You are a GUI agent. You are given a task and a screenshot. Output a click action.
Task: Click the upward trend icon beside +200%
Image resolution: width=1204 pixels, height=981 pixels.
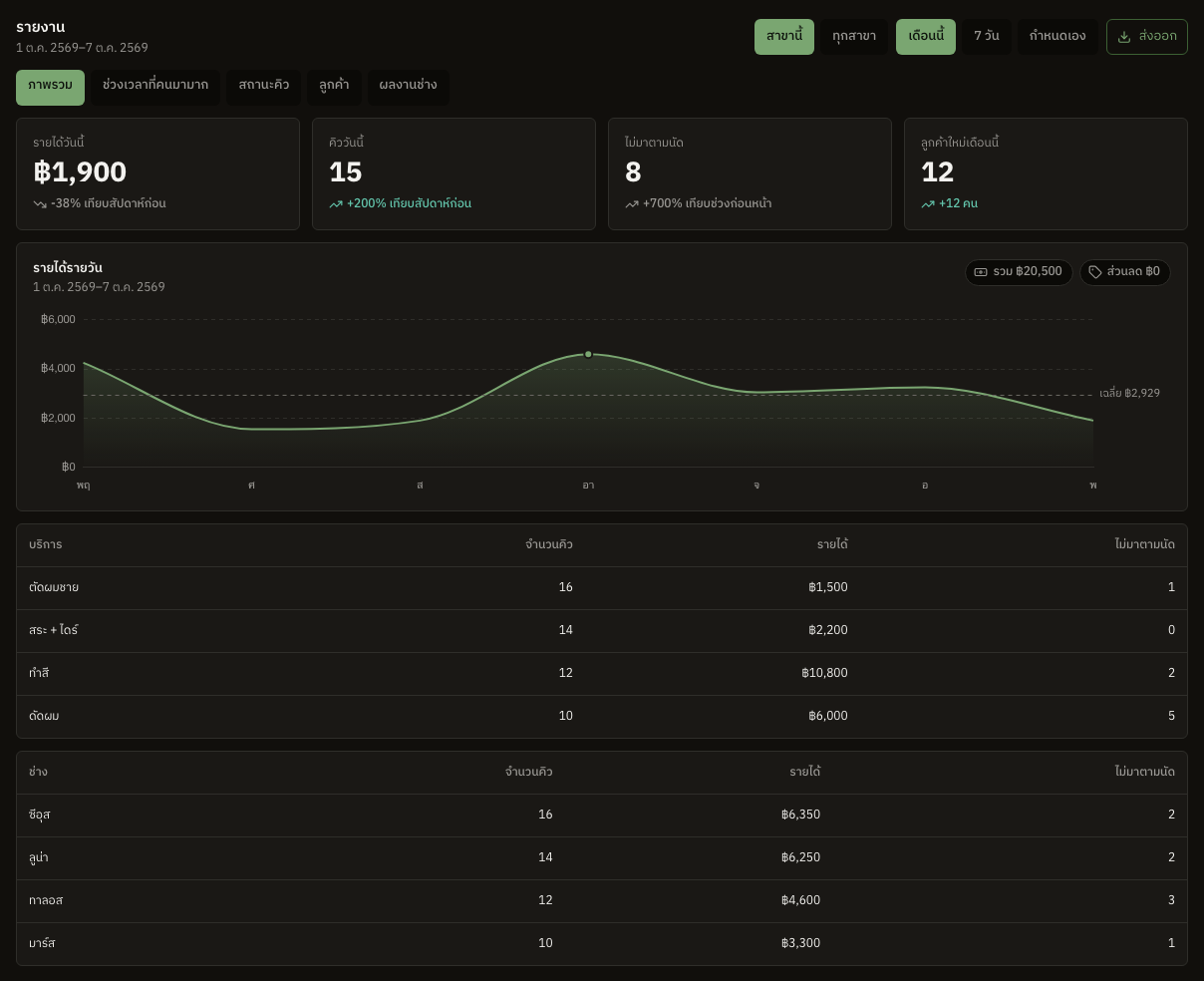(x=336, y=204)
